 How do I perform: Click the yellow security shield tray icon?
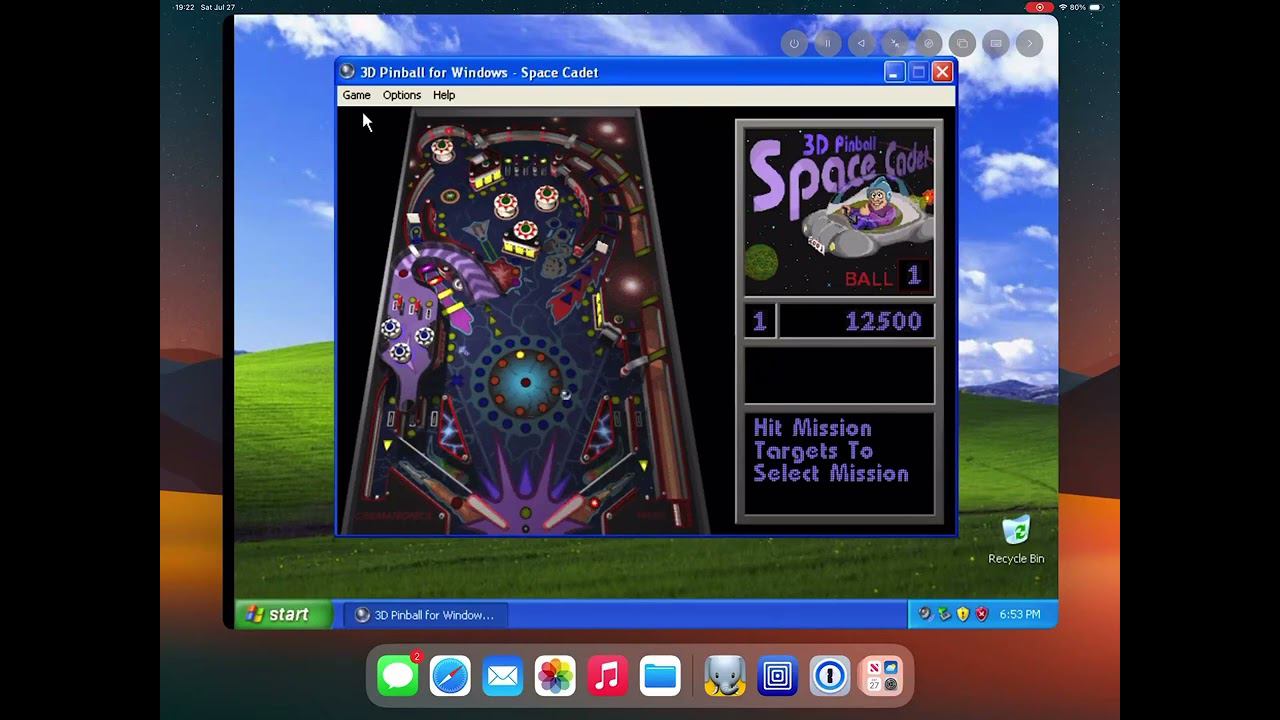963,614
